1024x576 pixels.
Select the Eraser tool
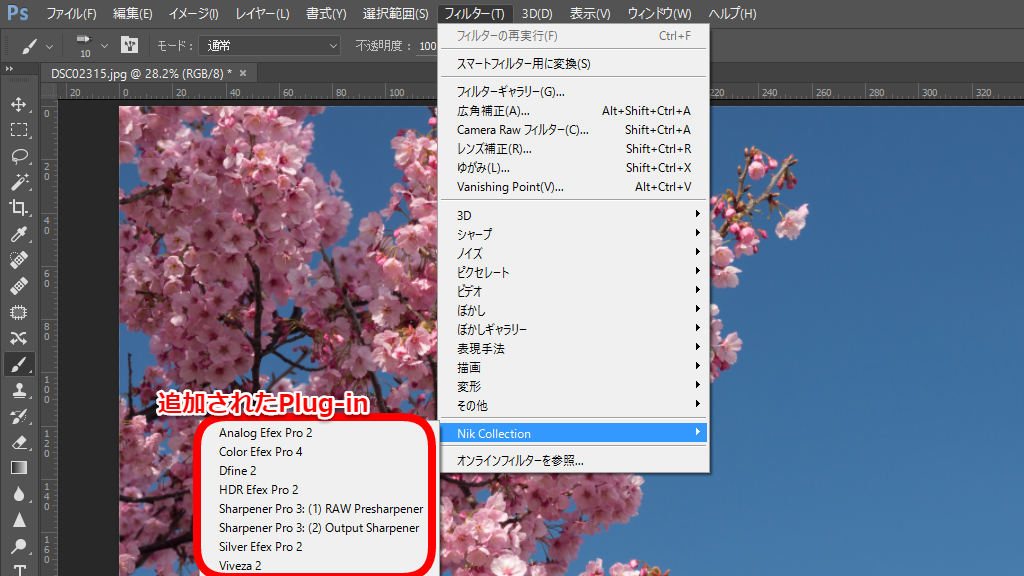click(x=19, y=443)
